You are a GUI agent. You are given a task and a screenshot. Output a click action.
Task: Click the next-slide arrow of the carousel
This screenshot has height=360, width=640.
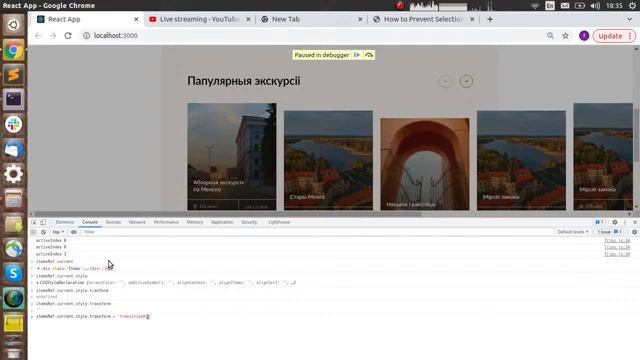[466, 81]
